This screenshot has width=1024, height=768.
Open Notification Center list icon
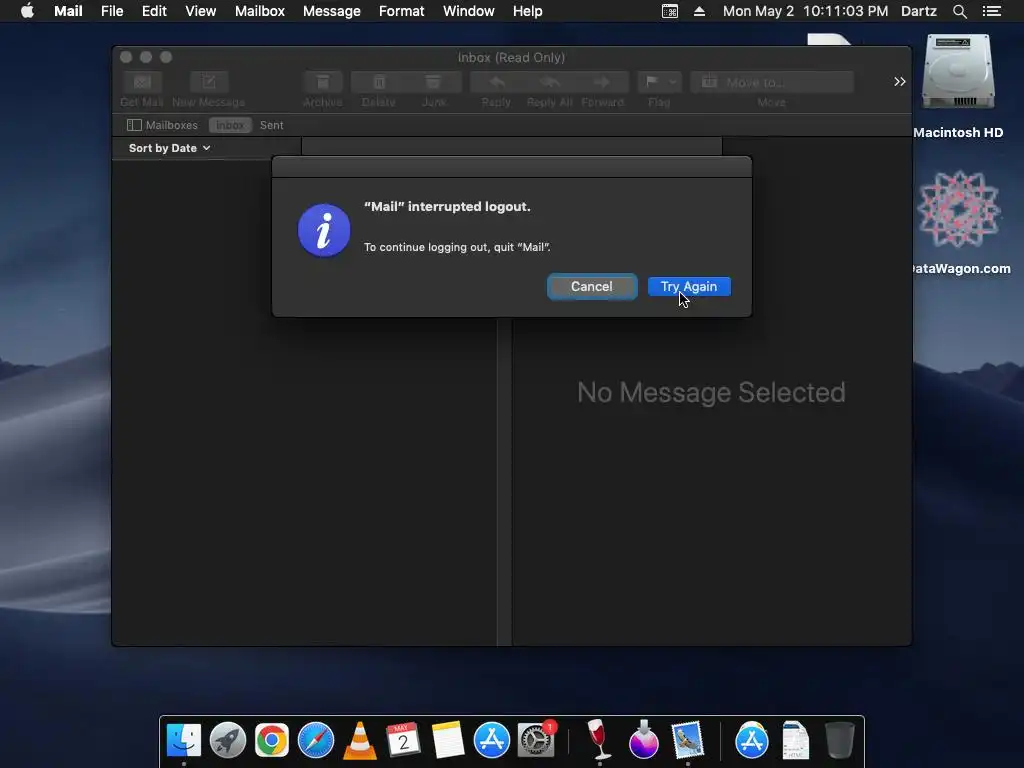point(992,11)
